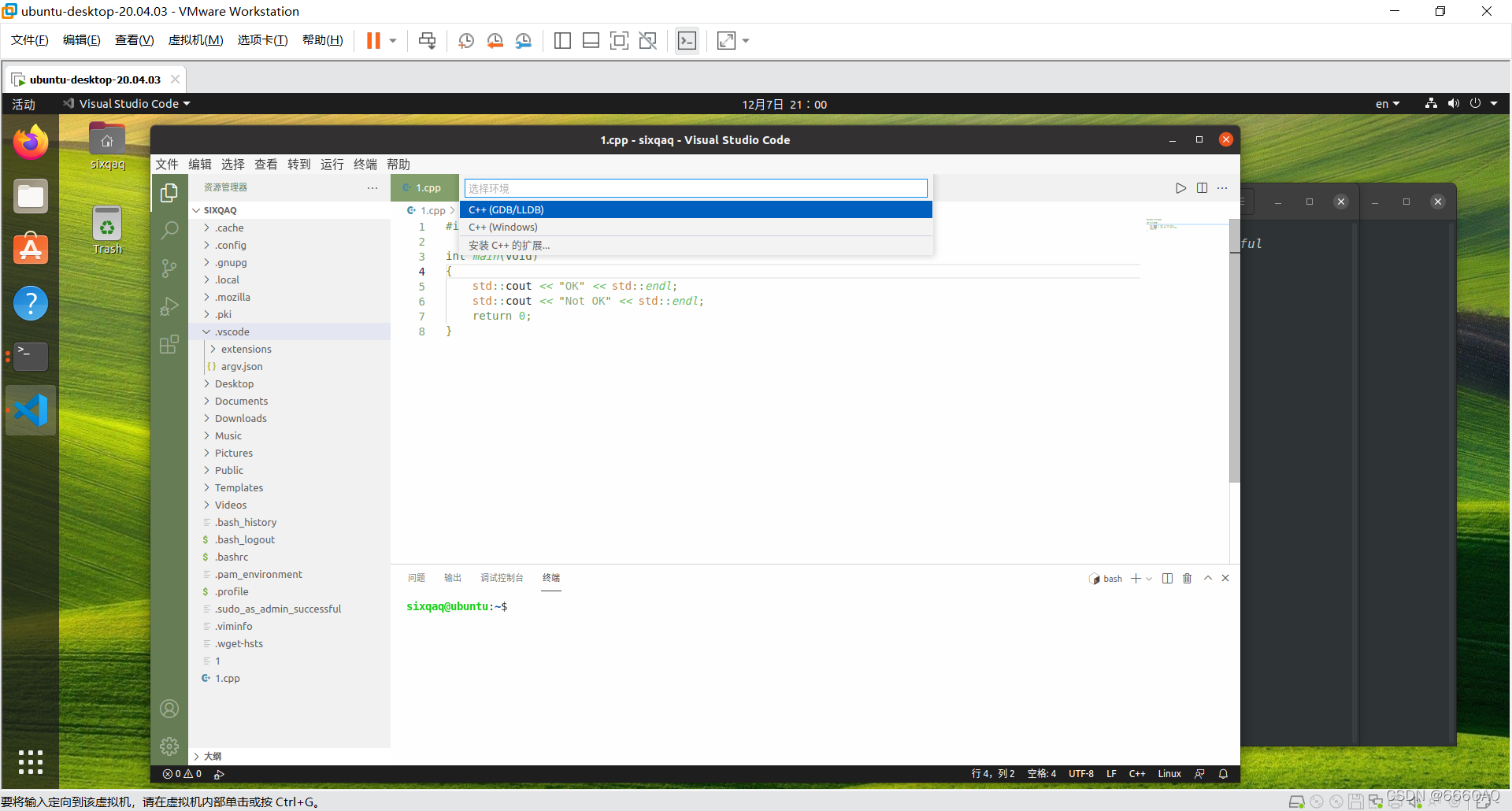
Task: Click the C++ language mode in the status bar
Action: tap(1137, 774)
